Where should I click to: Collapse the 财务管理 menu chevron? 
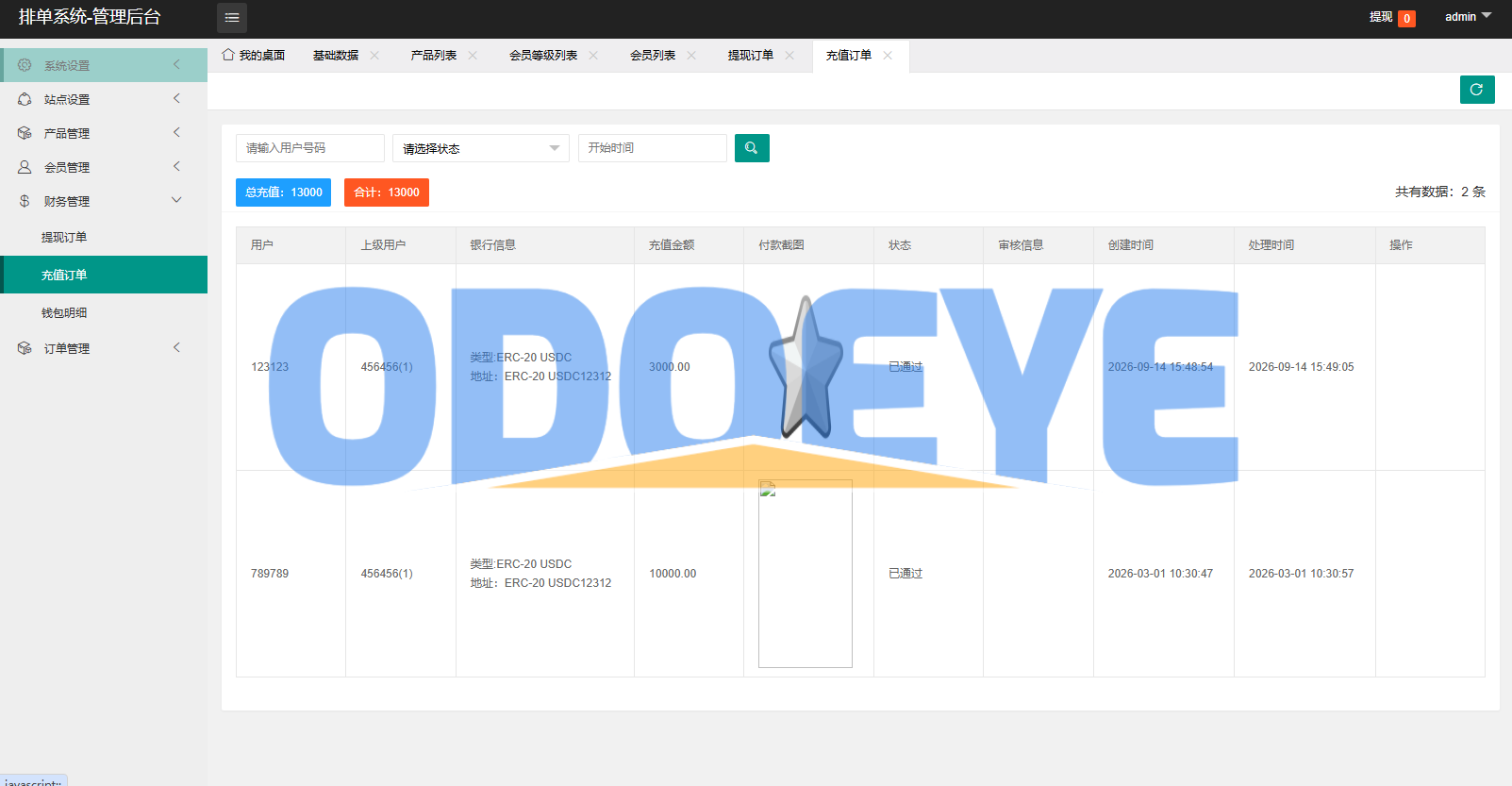click(x=176, y=200)
